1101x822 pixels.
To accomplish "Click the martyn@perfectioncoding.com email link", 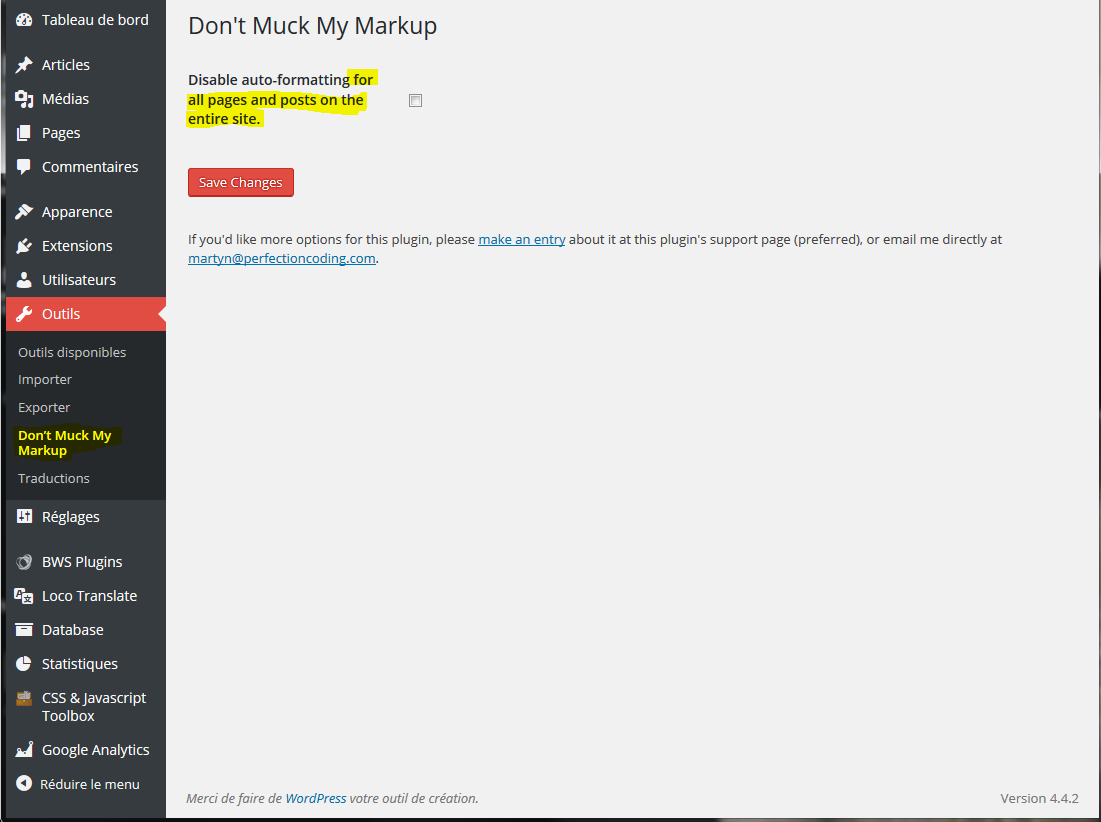I will 282,258.
